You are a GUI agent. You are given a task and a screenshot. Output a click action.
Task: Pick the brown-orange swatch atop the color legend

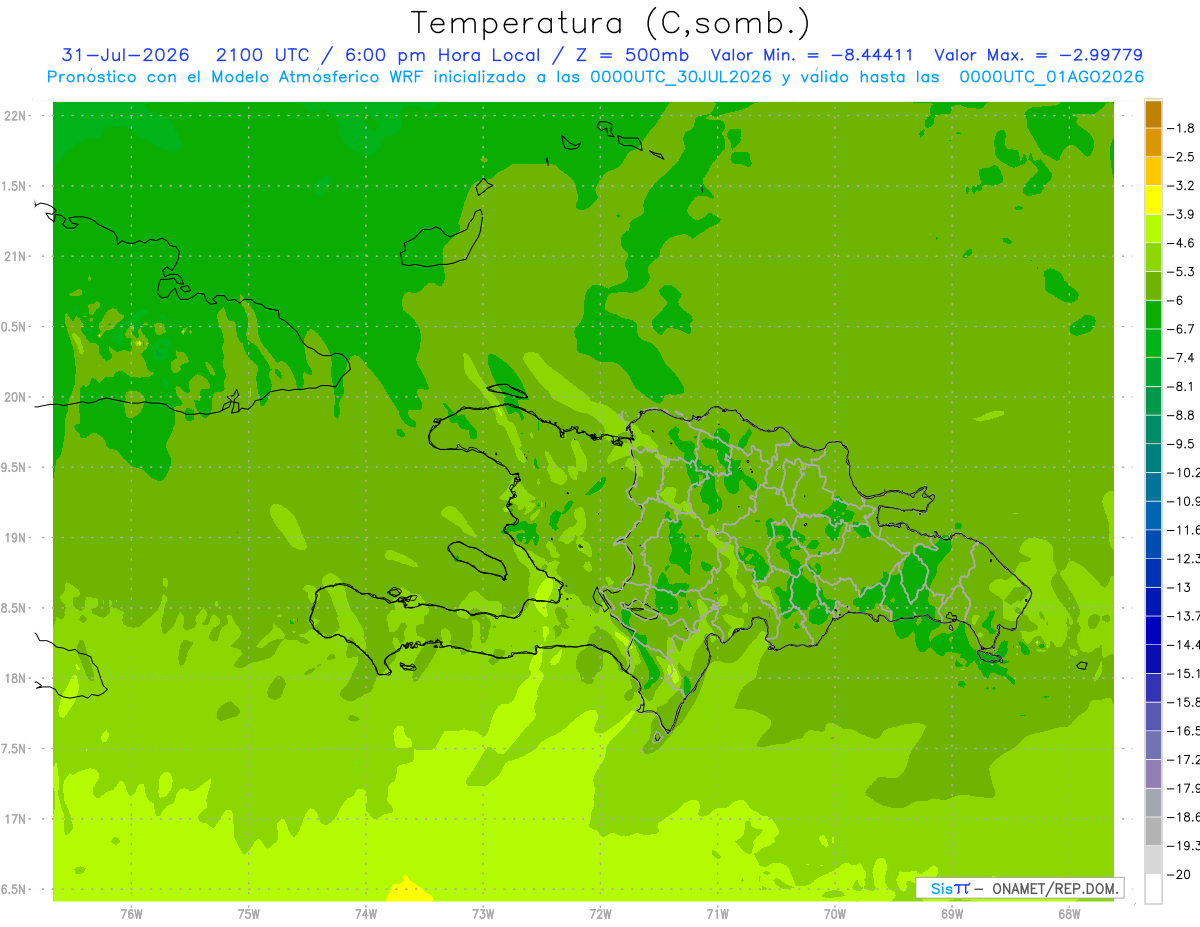pyautogui.click(x=1153, y=114)
